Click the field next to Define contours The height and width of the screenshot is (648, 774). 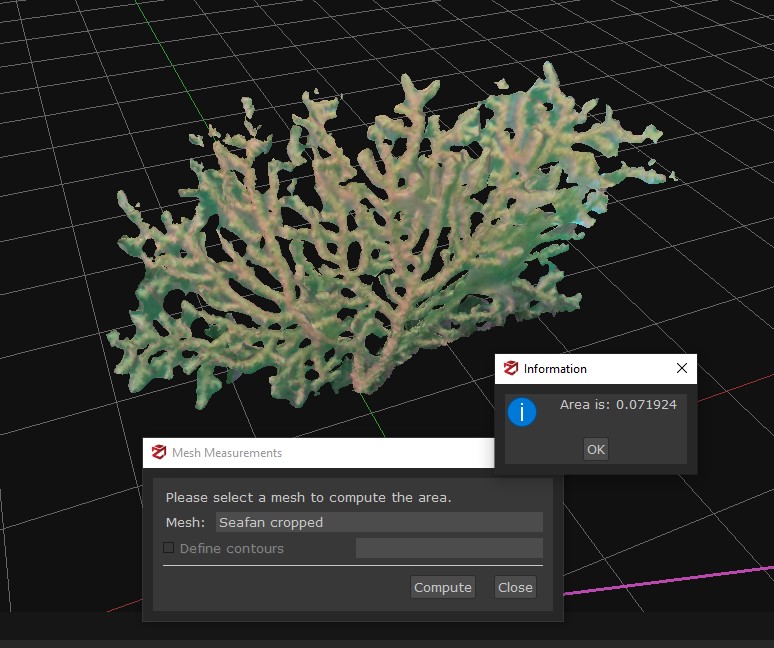[449, 548]
